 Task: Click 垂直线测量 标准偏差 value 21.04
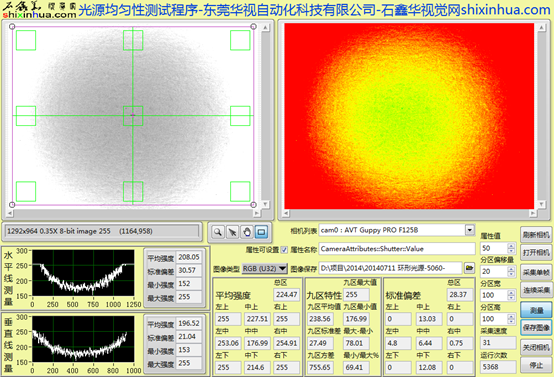(189, 337)
